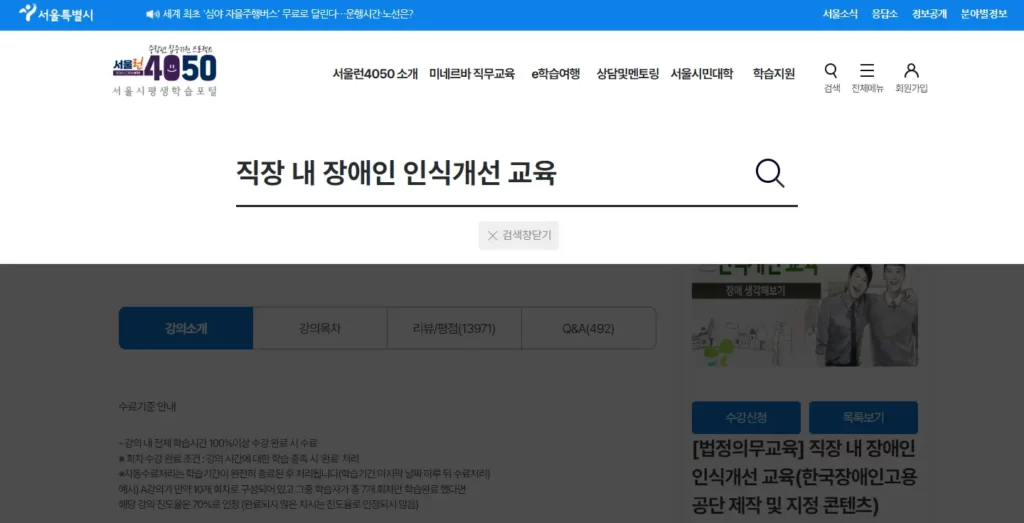Expand the 서울시민대학 menu
This screenshot has height=523, width=1024.
coord(701,74)
